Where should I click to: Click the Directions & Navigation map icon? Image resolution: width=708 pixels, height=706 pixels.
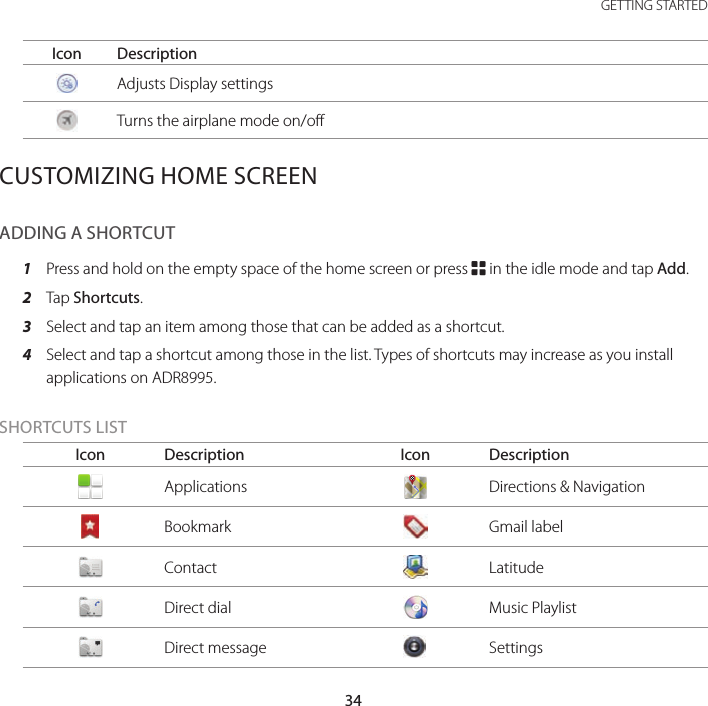pos(415,487)
